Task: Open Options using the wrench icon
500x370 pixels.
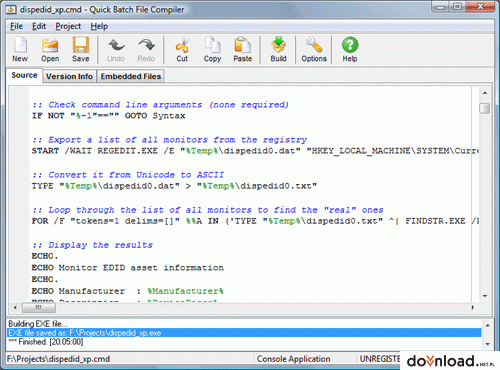Action: (x=314, y=45)
